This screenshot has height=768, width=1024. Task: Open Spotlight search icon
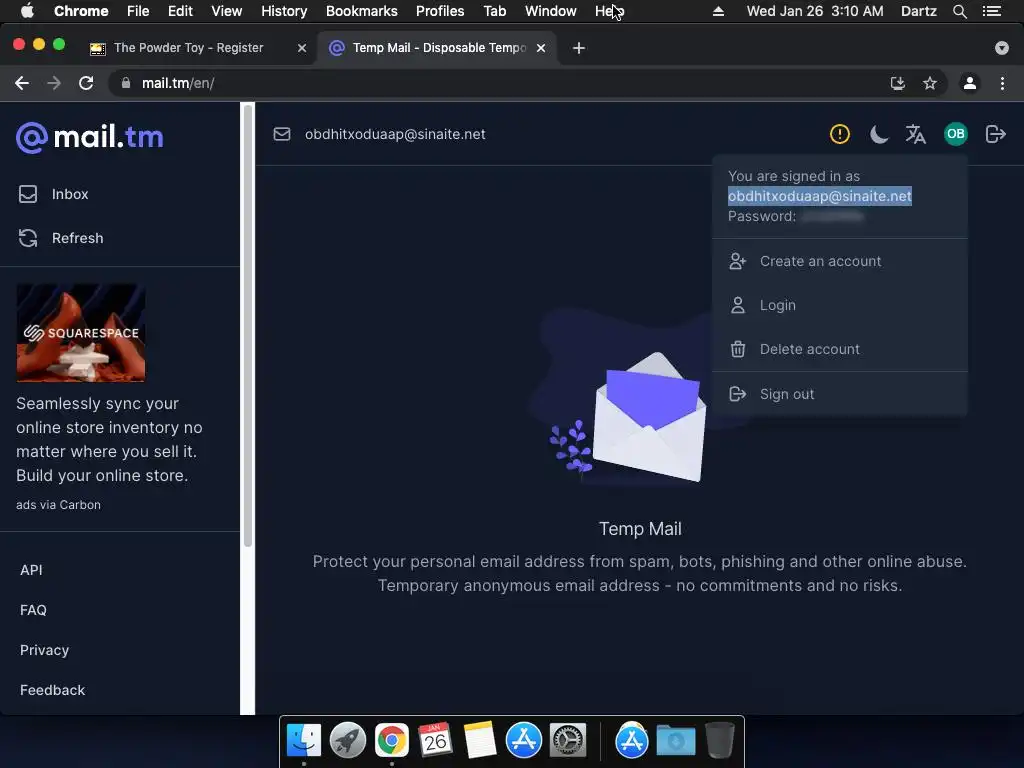[x=959, y=11]
